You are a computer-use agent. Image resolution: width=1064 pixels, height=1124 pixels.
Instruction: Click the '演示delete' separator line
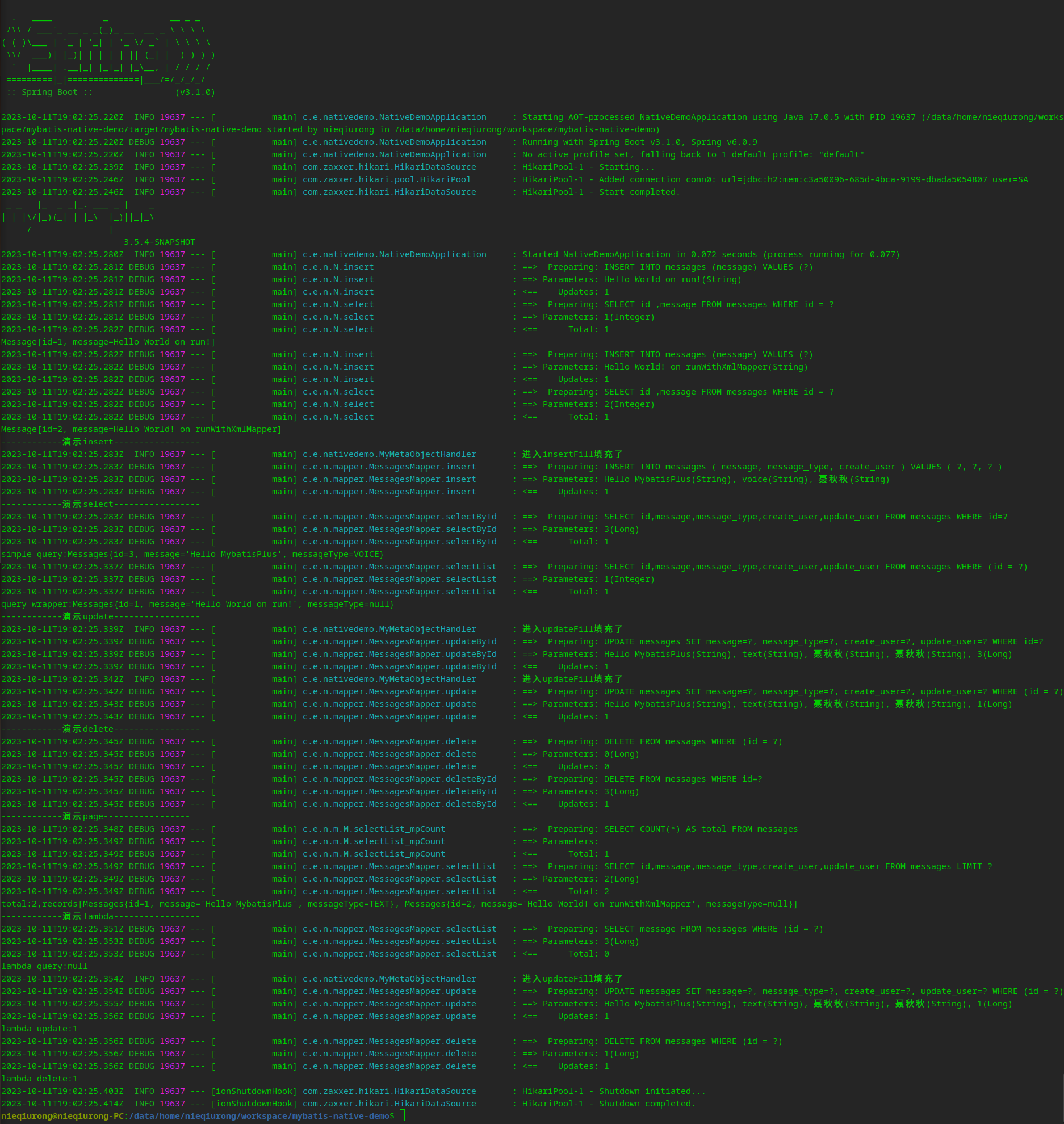pyautogui.click(x=100, y=729)
